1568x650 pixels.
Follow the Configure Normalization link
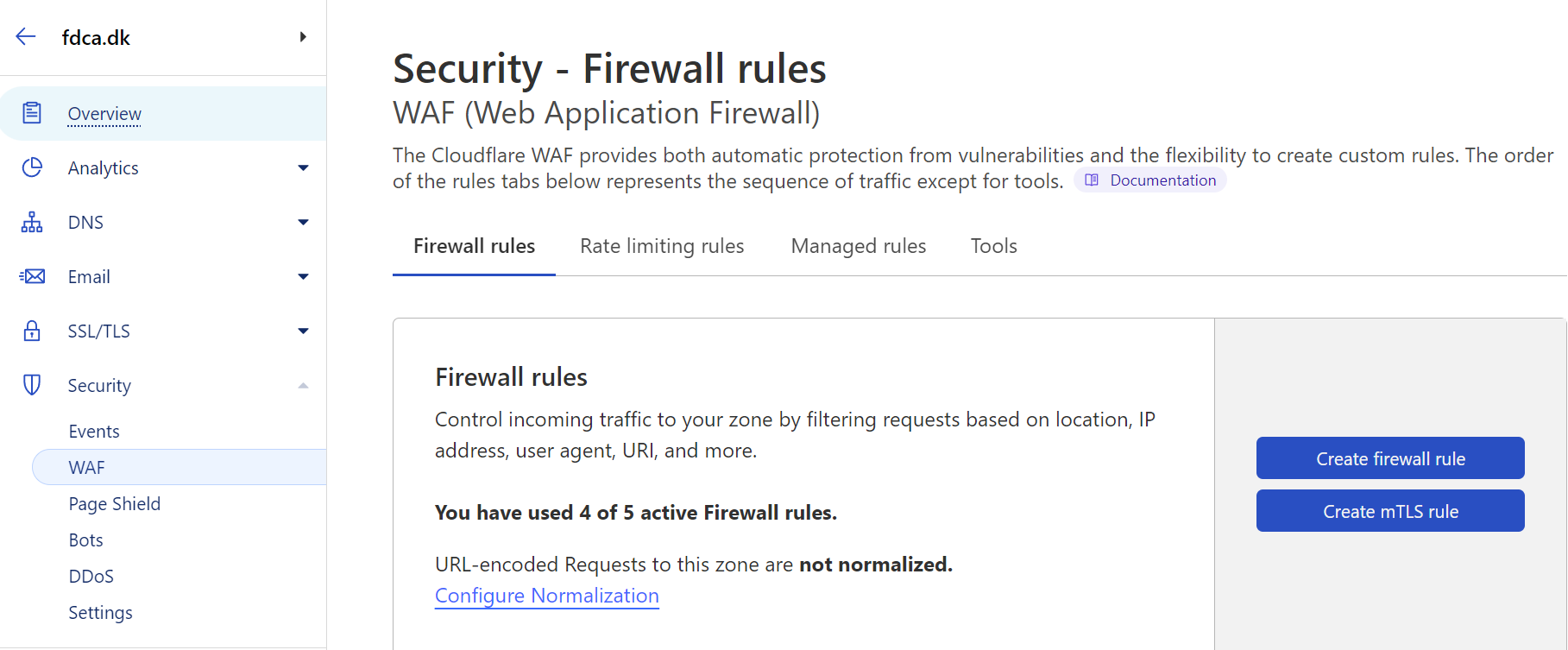[546, 596]
